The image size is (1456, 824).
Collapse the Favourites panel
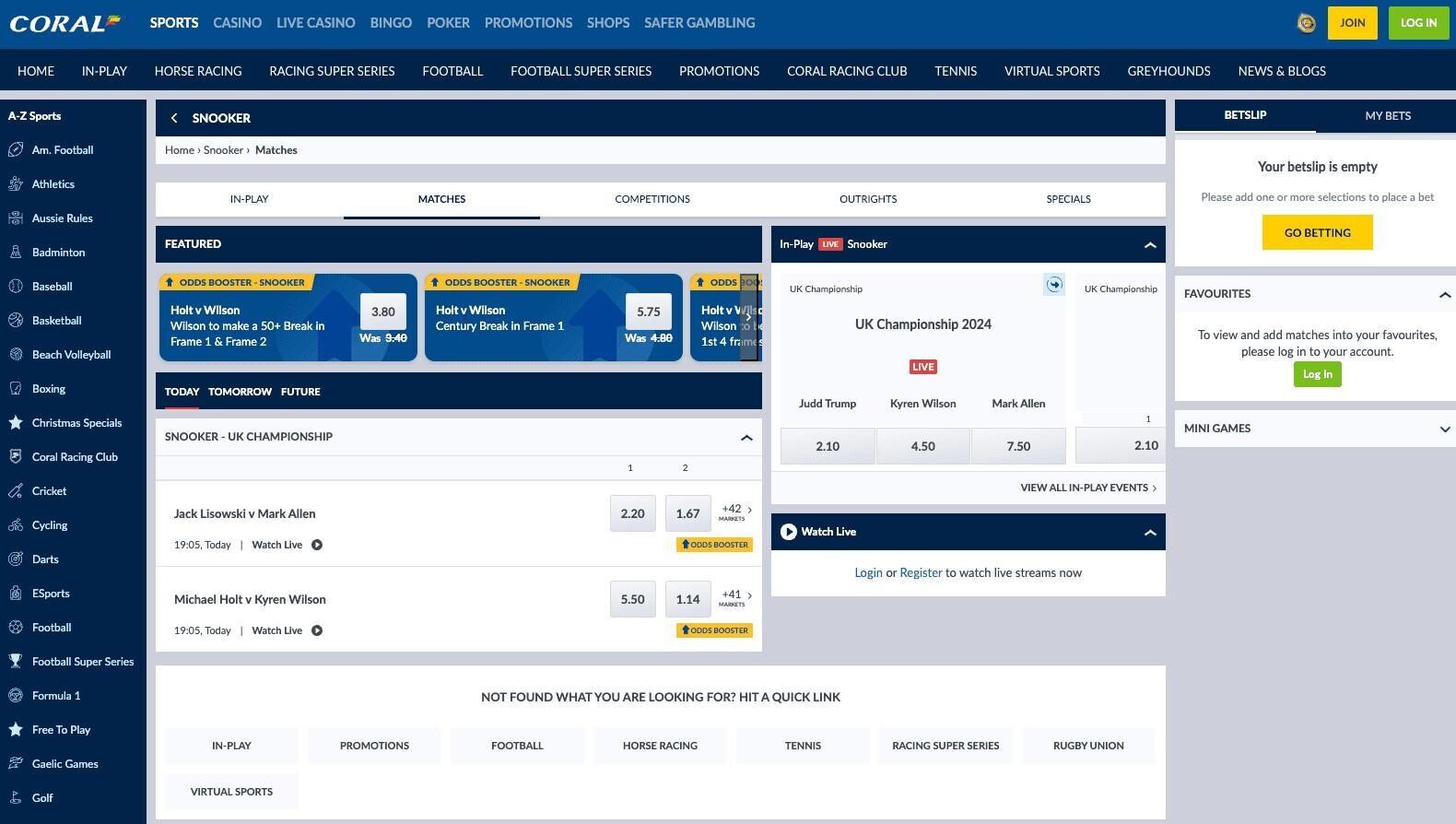(x=1444, y=294)
